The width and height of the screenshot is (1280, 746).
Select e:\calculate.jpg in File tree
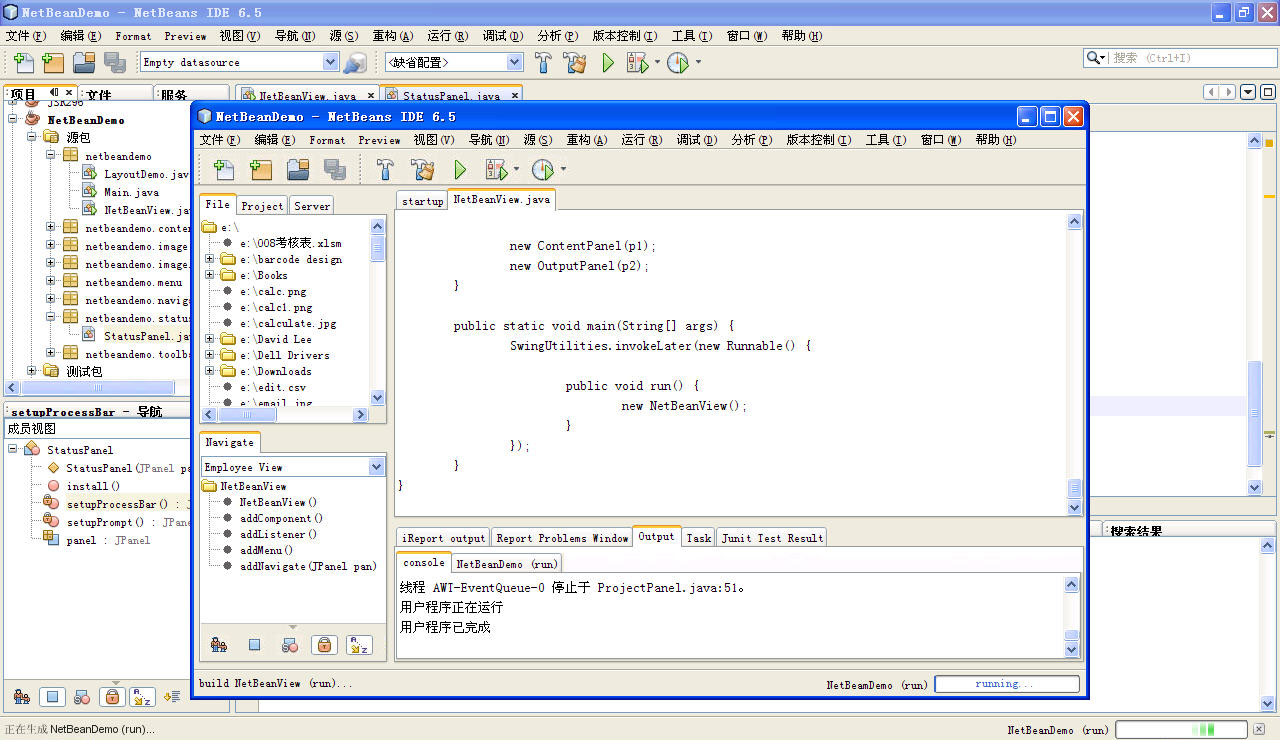pos(288,323)
